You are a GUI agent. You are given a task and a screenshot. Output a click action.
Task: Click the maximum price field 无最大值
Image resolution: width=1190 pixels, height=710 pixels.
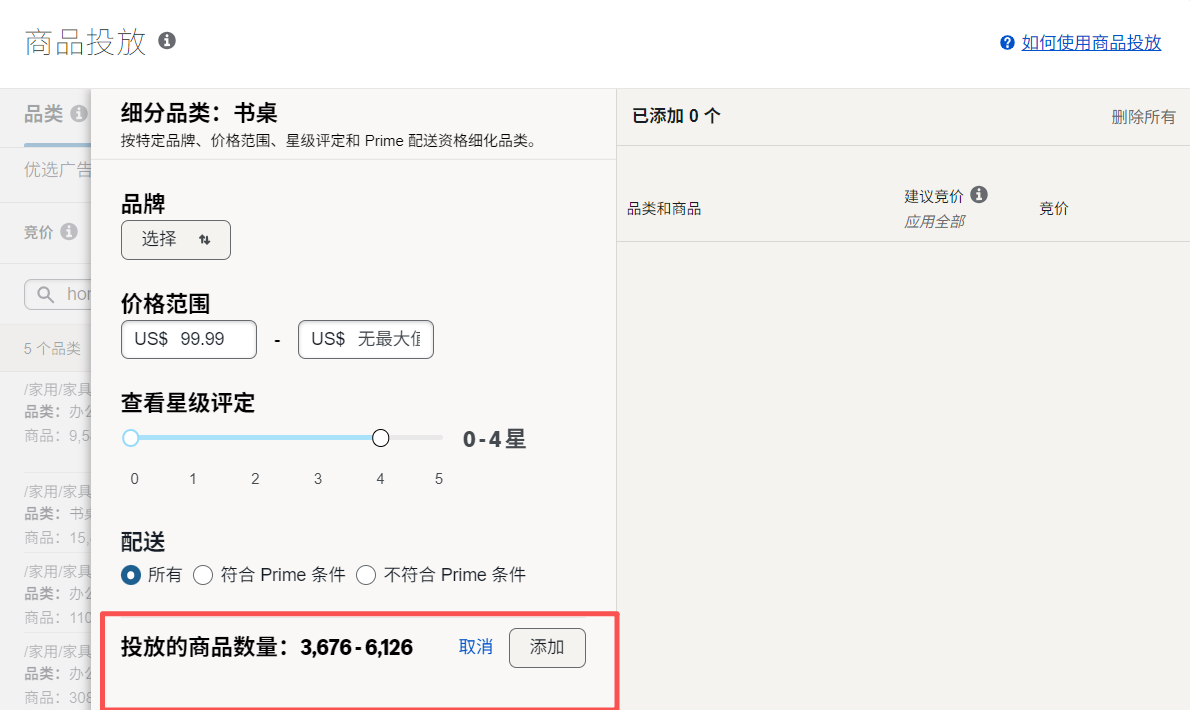pos(366,339)
